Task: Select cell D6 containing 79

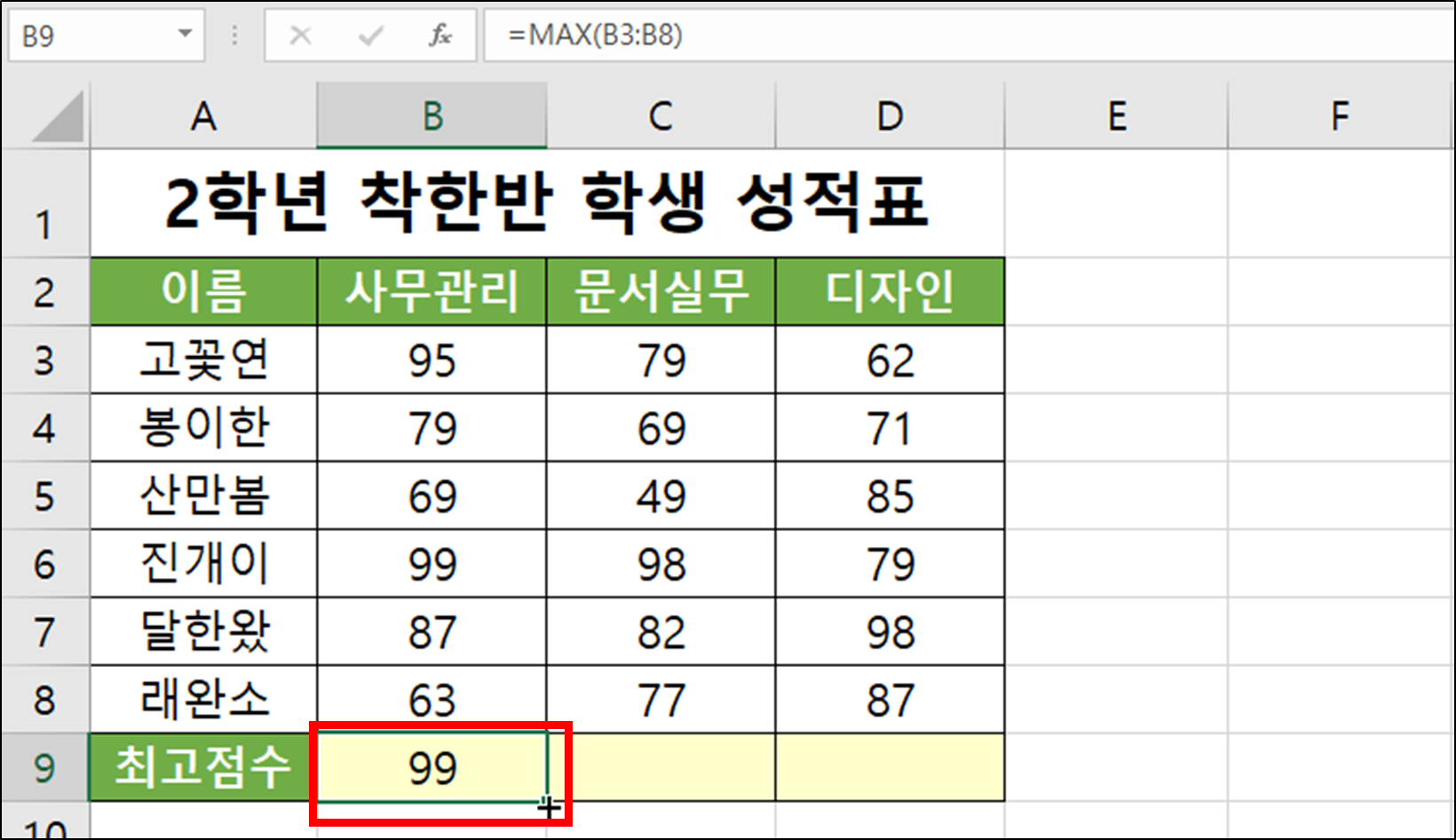Action: click(889, 563)
